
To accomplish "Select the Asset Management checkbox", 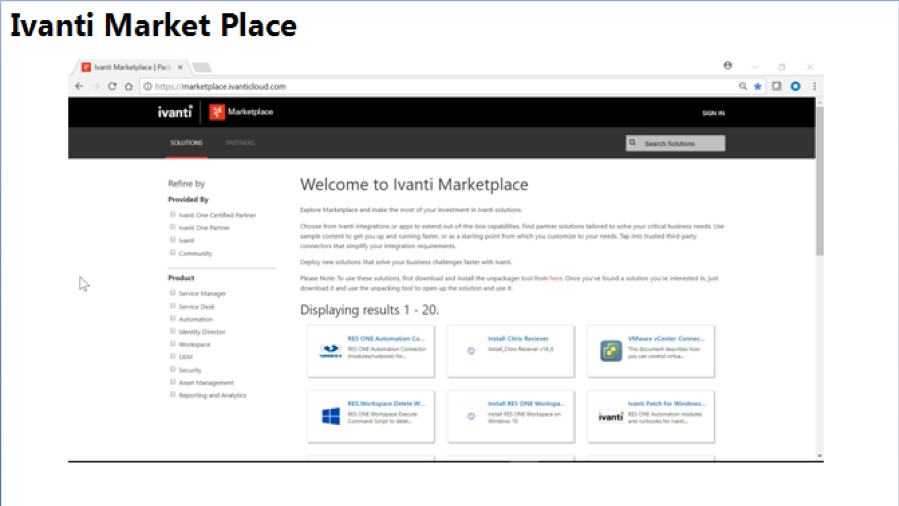I will (x=173, y=382).
